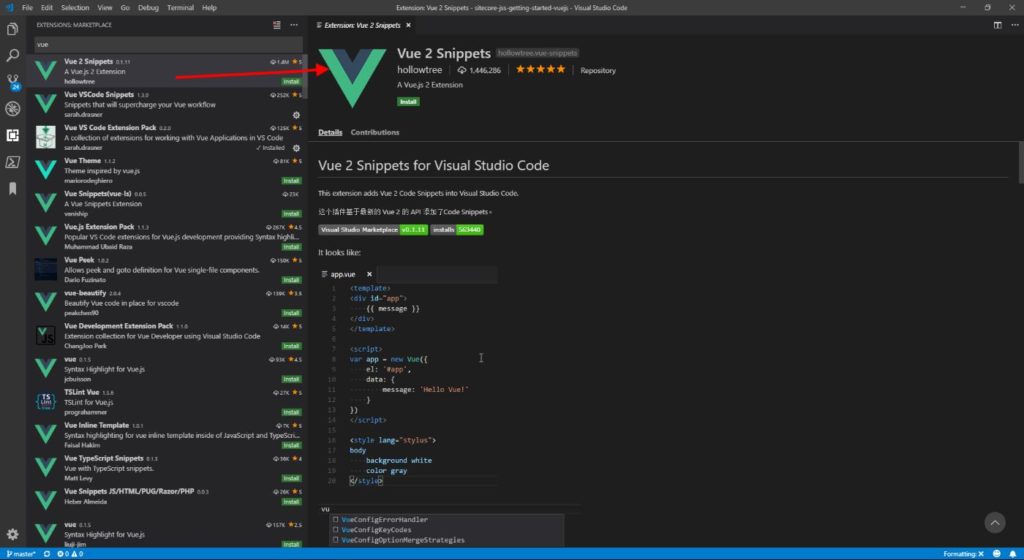
Task: Install Vue 2 Snippets from the sidebar list
Action: click(x=291, y=82)
